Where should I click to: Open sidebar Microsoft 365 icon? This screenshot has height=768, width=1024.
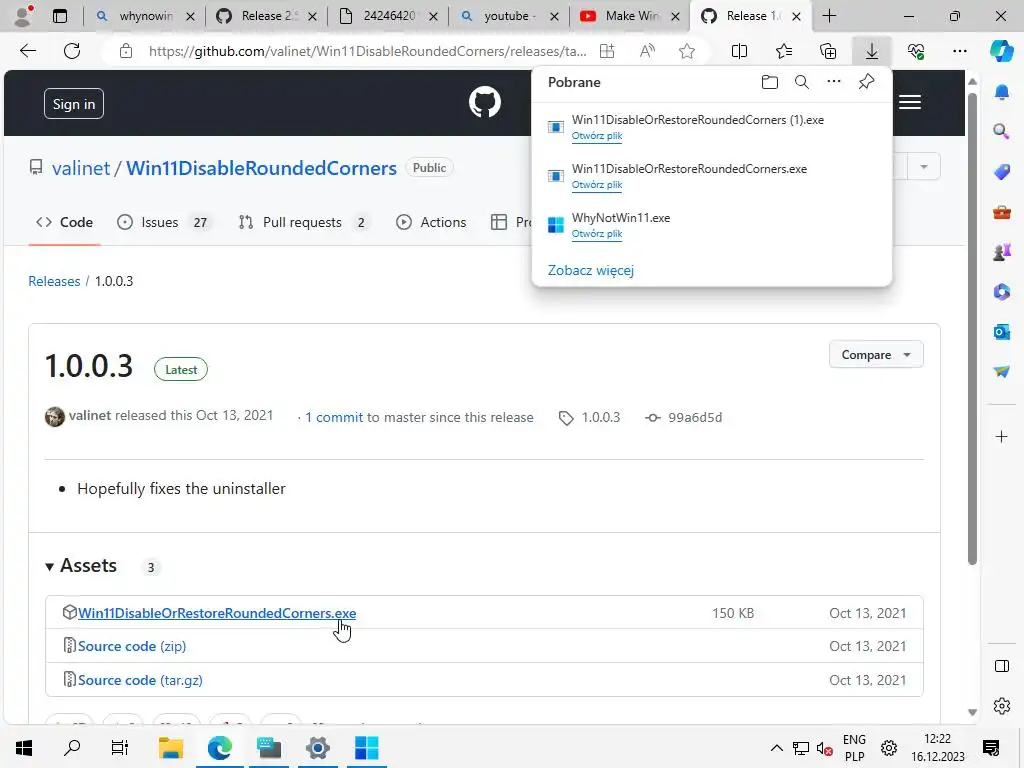click(x=1001, y=291)
